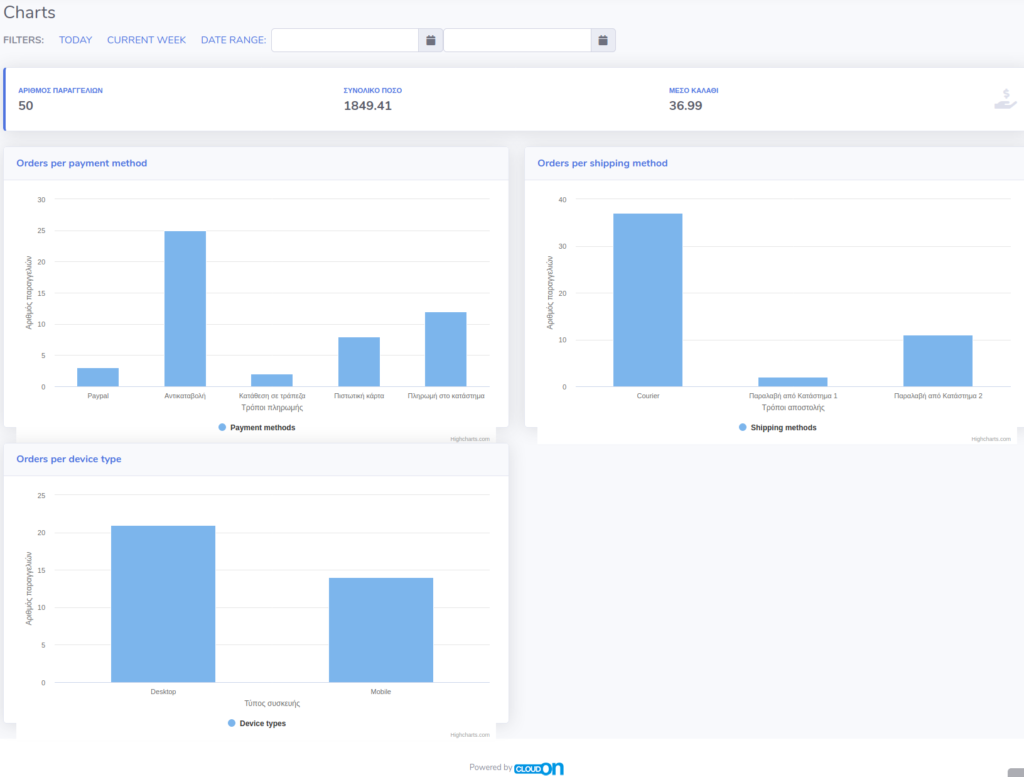Click the coin-in-hand icon on the summary card
The width and height of the screenshot is (1024, 777).
(x=1005, y=98)
